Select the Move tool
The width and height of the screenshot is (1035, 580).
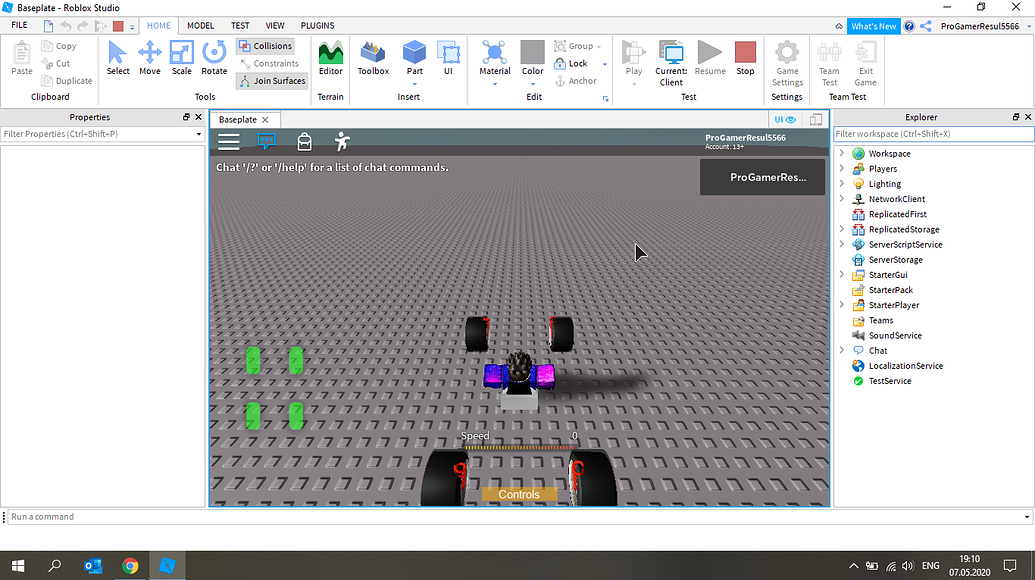150,58
